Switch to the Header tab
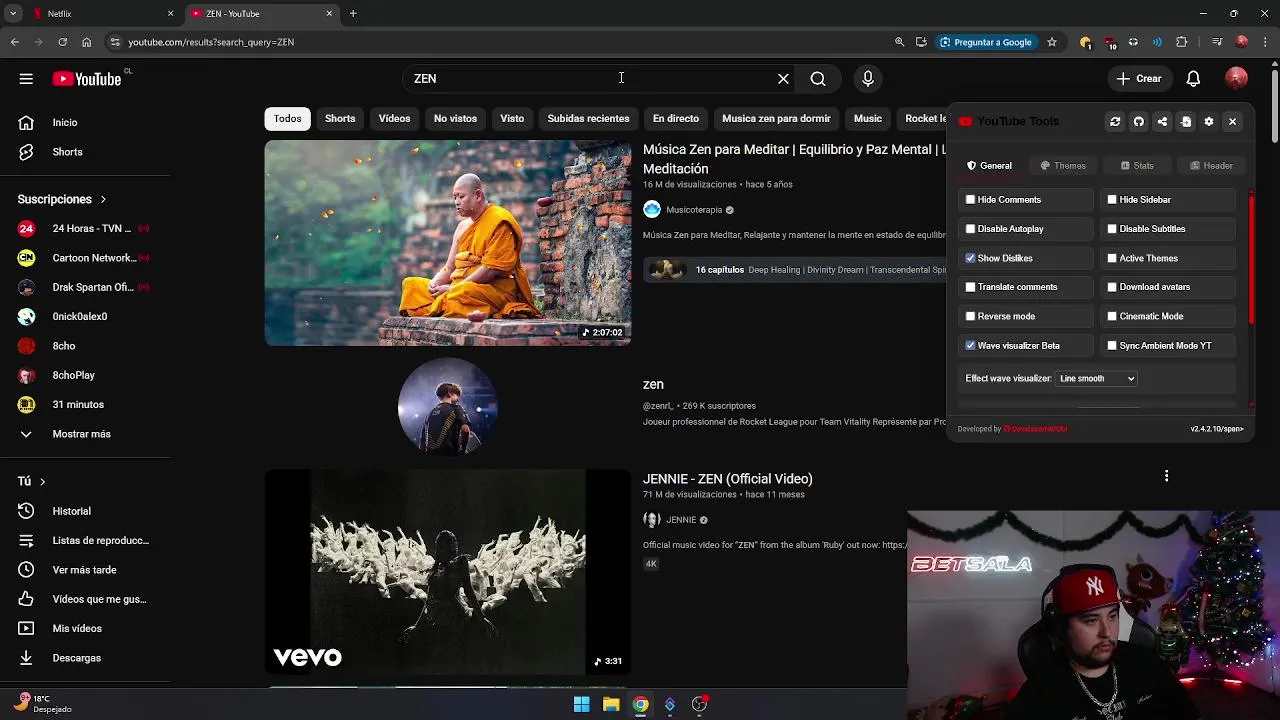Image resolution: width=1280 pixels, height=720 pixels. (x=1211, y=166)
